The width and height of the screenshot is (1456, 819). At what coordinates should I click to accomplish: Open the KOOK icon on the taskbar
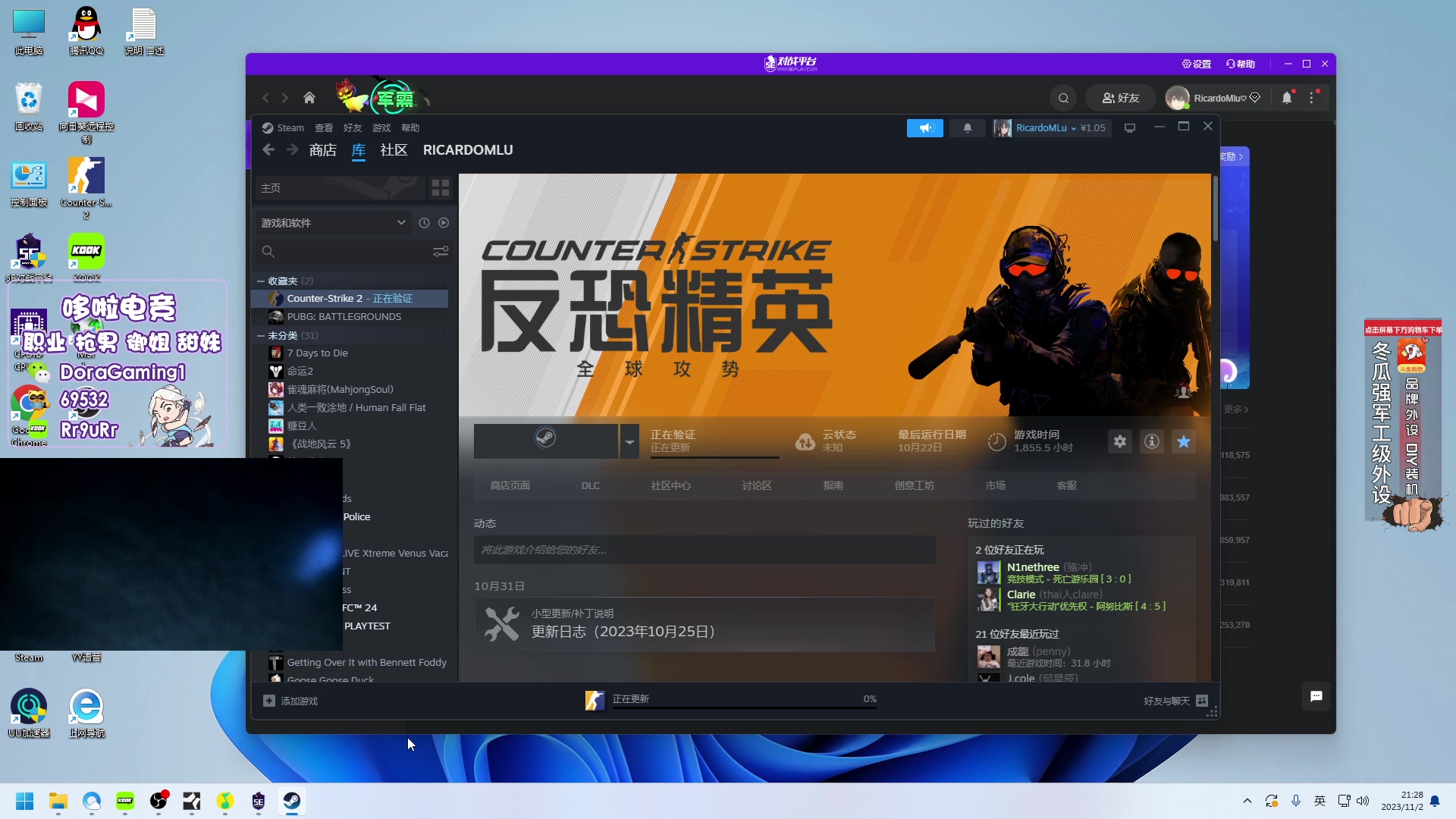click(125, 801)
